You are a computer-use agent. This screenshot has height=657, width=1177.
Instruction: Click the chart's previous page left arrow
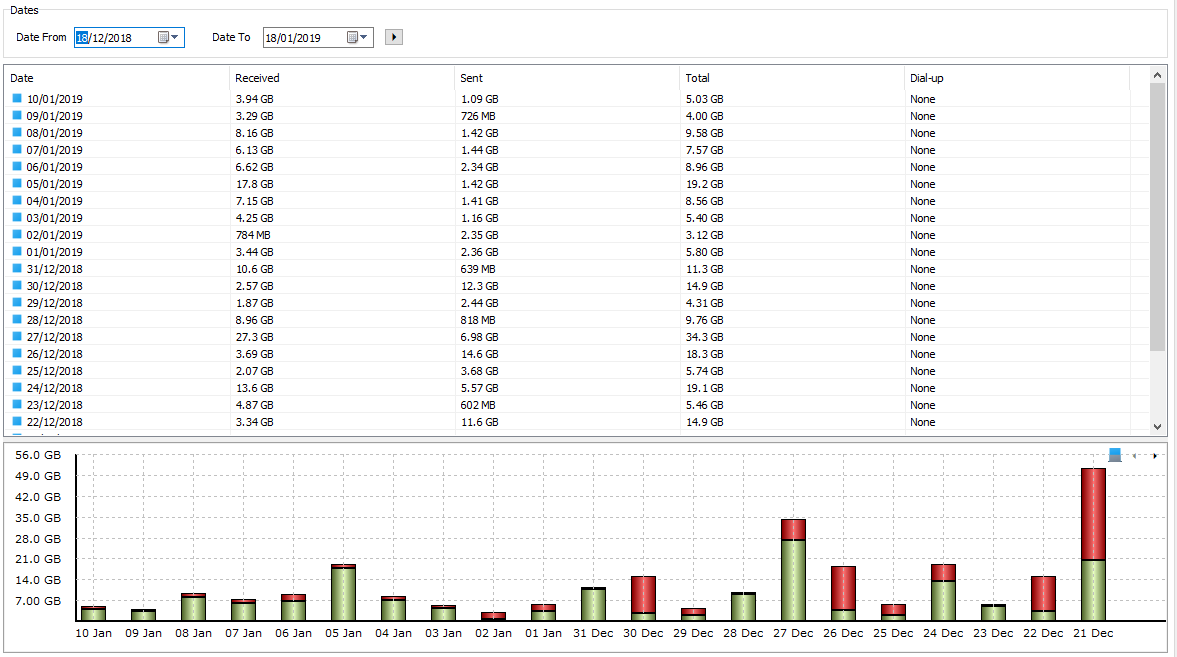coord(1134,456)
